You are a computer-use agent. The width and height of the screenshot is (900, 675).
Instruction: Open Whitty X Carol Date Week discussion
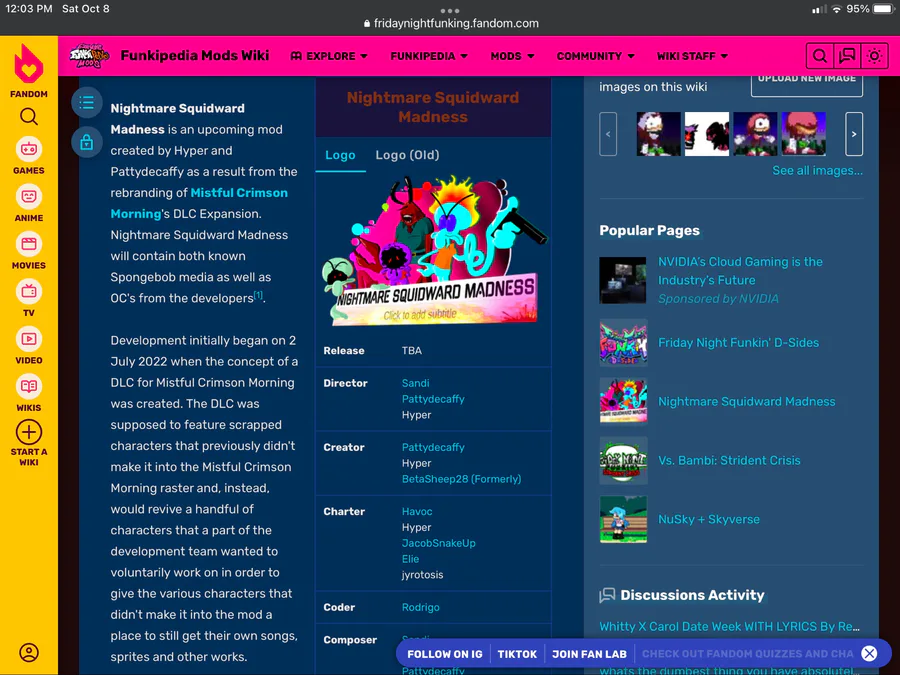730,626
